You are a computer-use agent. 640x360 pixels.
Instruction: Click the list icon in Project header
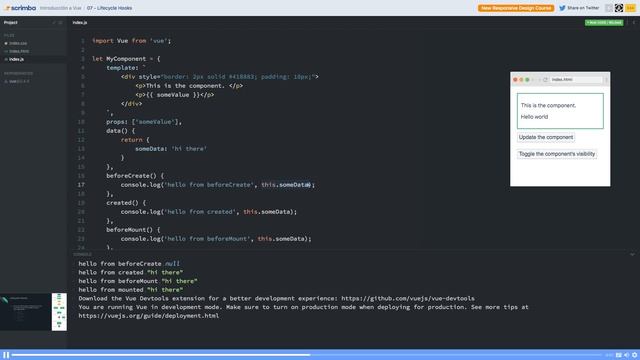pyautogui.click(x=61, y=23)
